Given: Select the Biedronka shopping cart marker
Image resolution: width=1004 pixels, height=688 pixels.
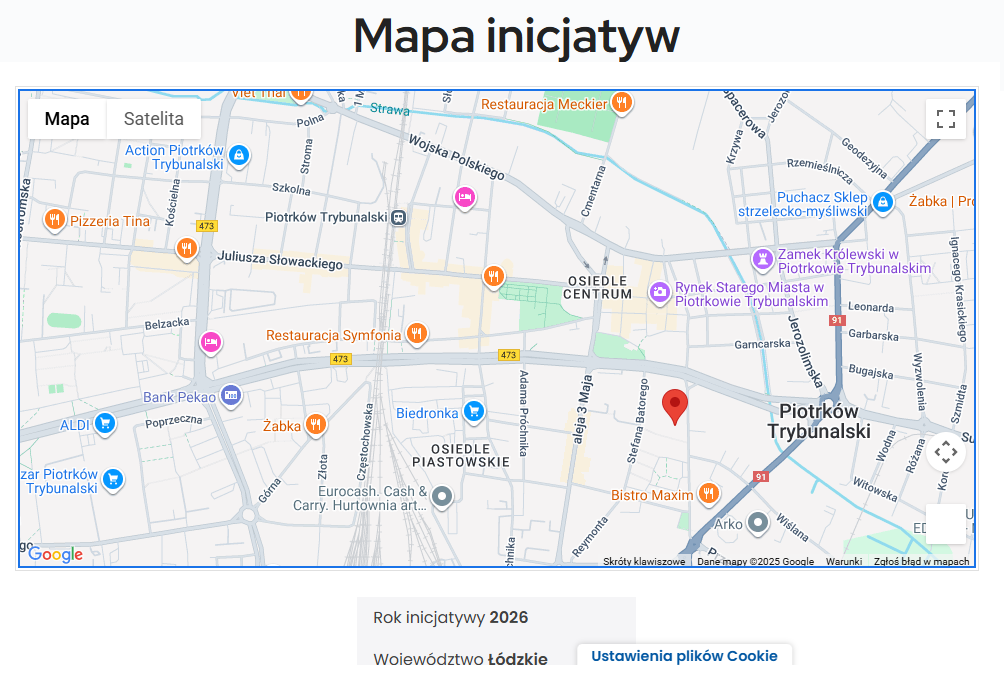Looking at the screenshot, I should point(474,411).
